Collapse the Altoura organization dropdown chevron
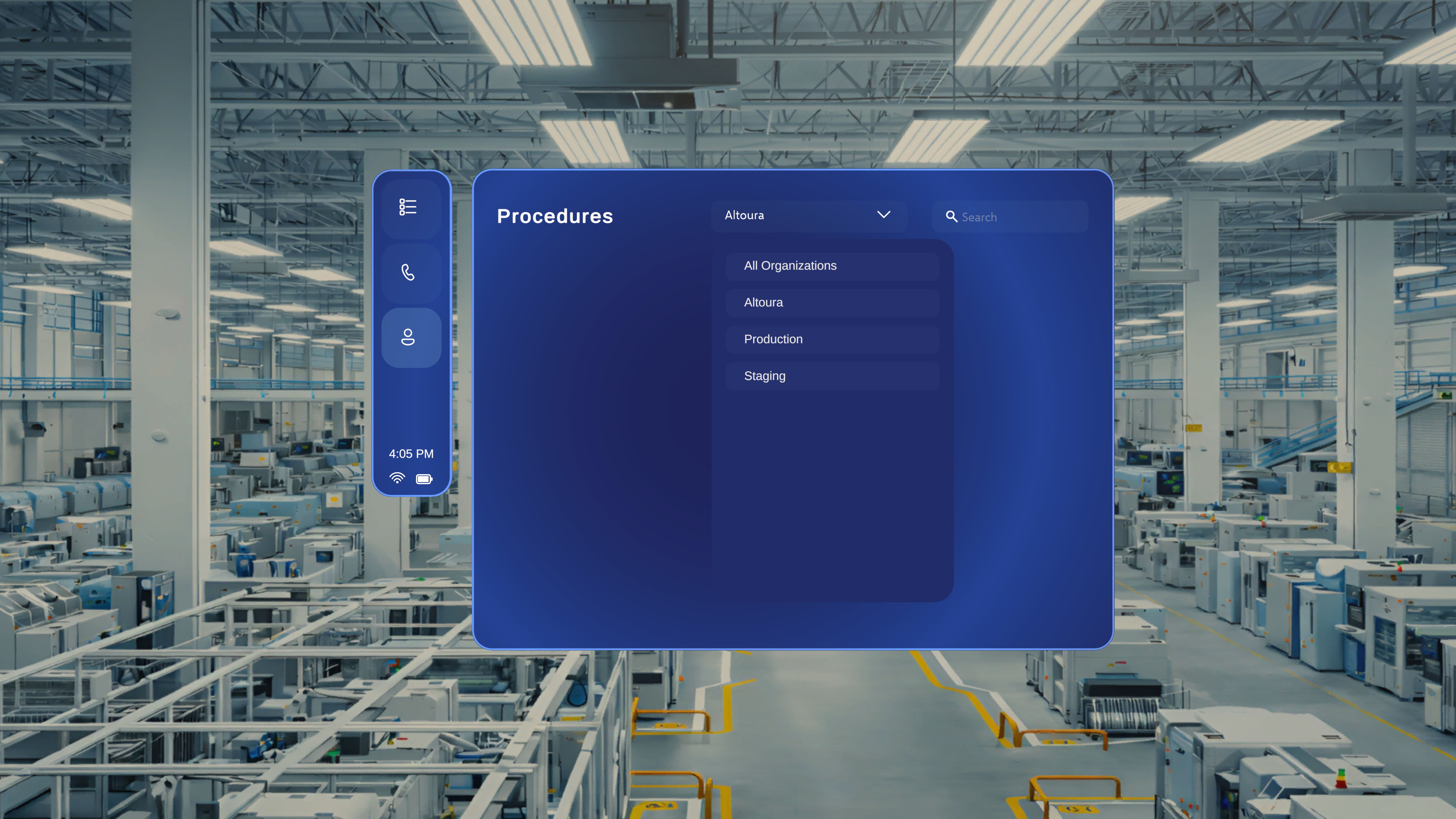 883,215
